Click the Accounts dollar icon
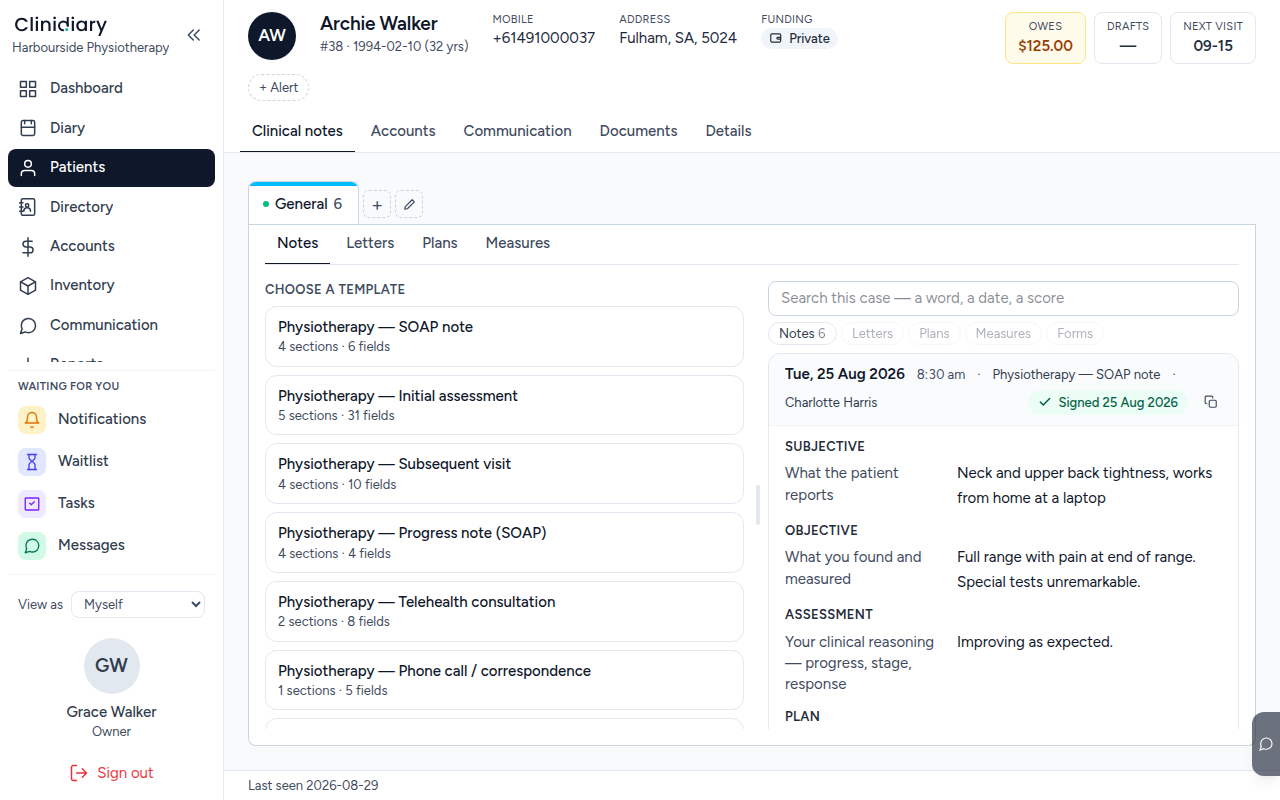 tap(28, 246)
